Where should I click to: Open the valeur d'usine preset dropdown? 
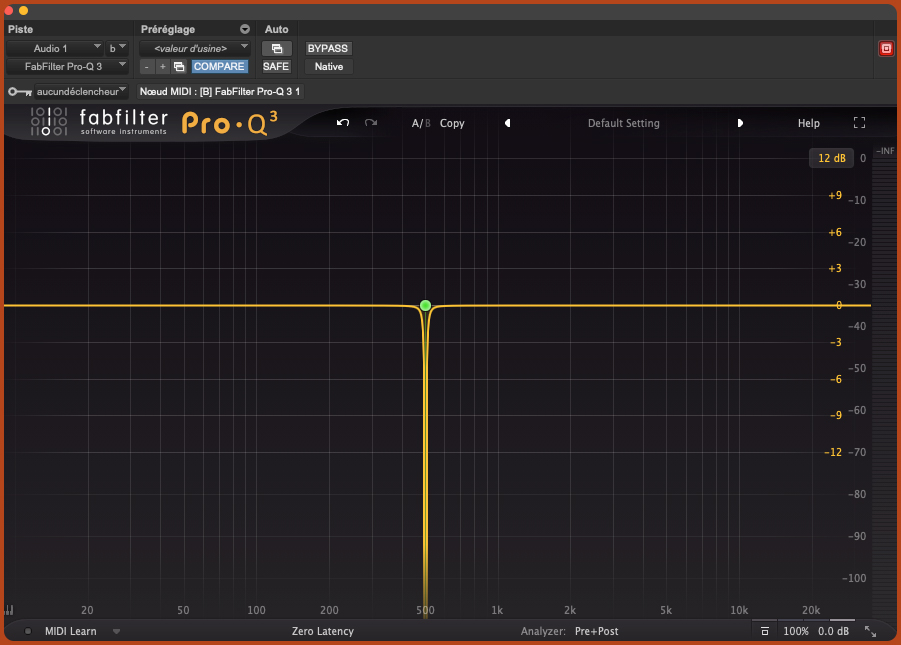193,48
